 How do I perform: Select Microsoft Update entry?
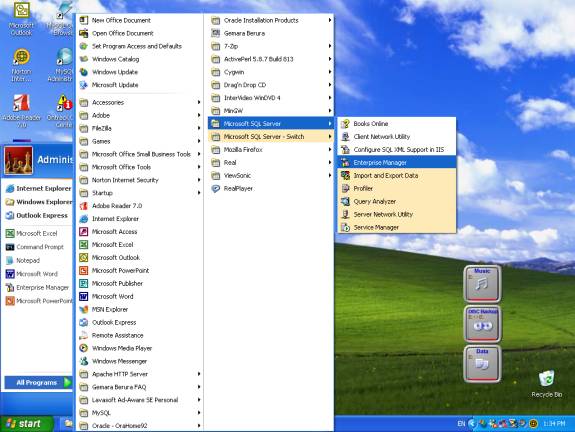(x=140, y=85)
